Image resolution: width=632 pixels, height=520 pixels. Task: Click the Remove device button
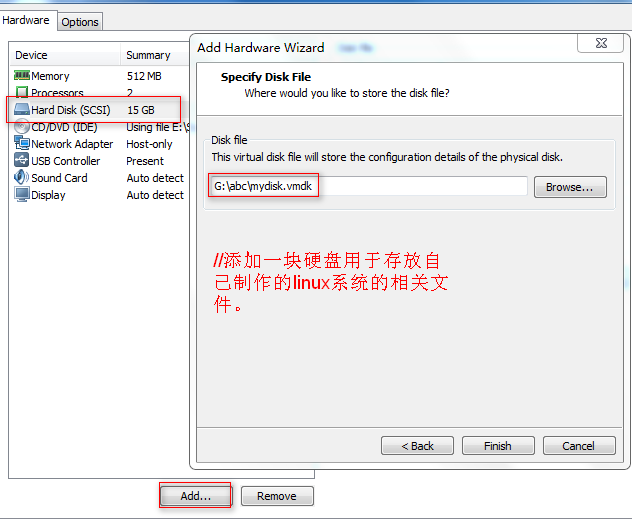tap(277, 496)
